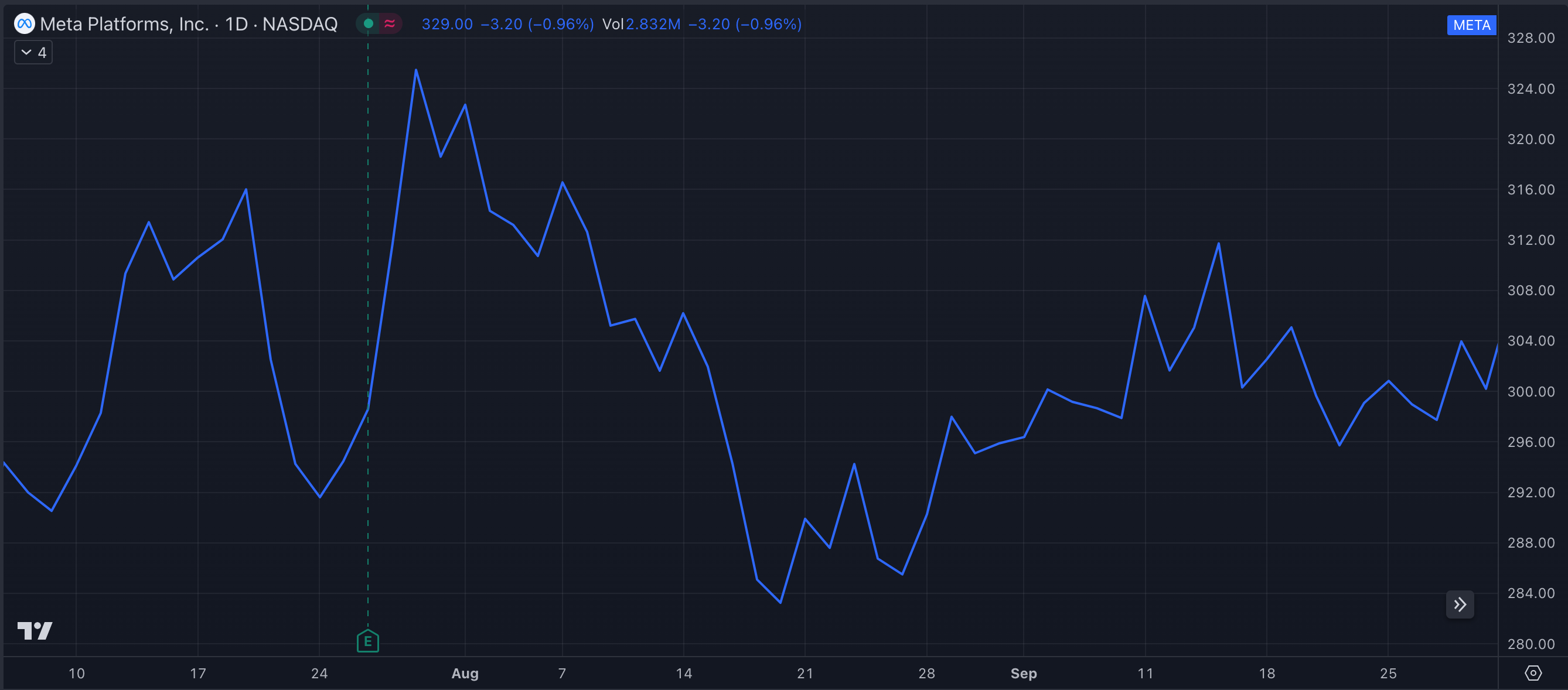Open the 1D timeframe selector
1568x690 pixels.
pos(237,24)
